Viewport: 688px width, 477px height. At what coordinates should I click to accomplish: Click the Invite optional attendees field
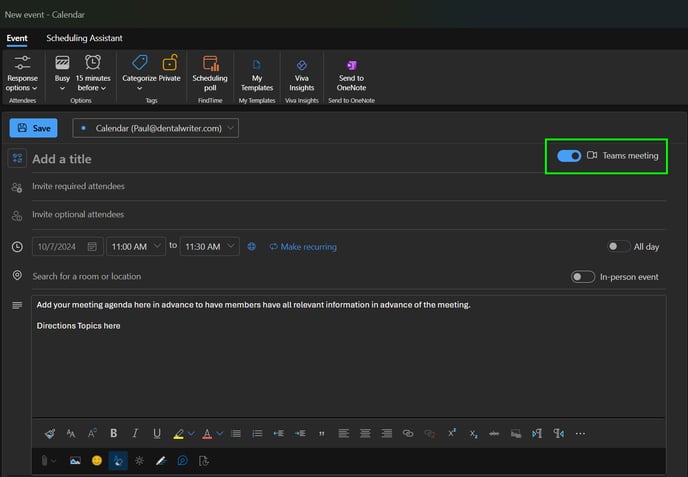(349, 215)
